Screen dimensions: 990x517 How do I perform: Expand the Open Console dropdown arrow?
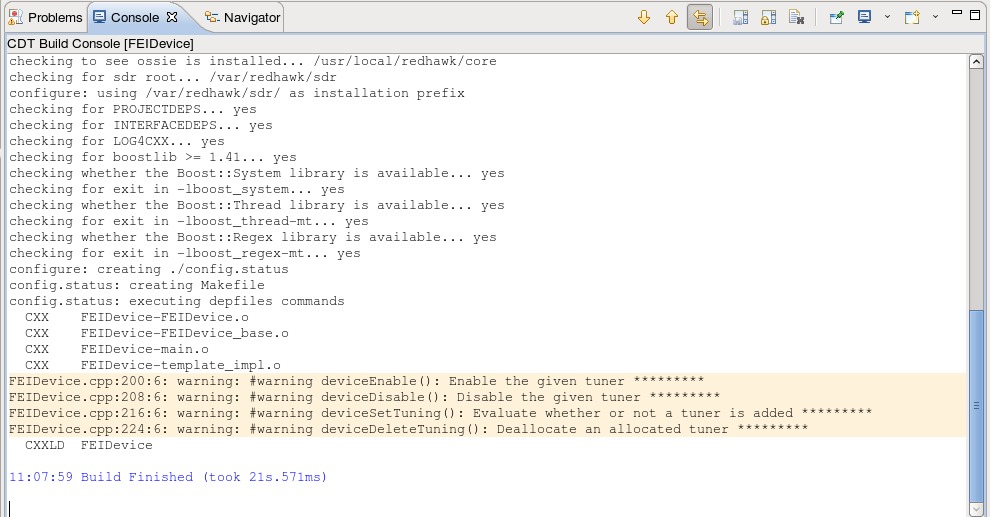coord(935,17)
